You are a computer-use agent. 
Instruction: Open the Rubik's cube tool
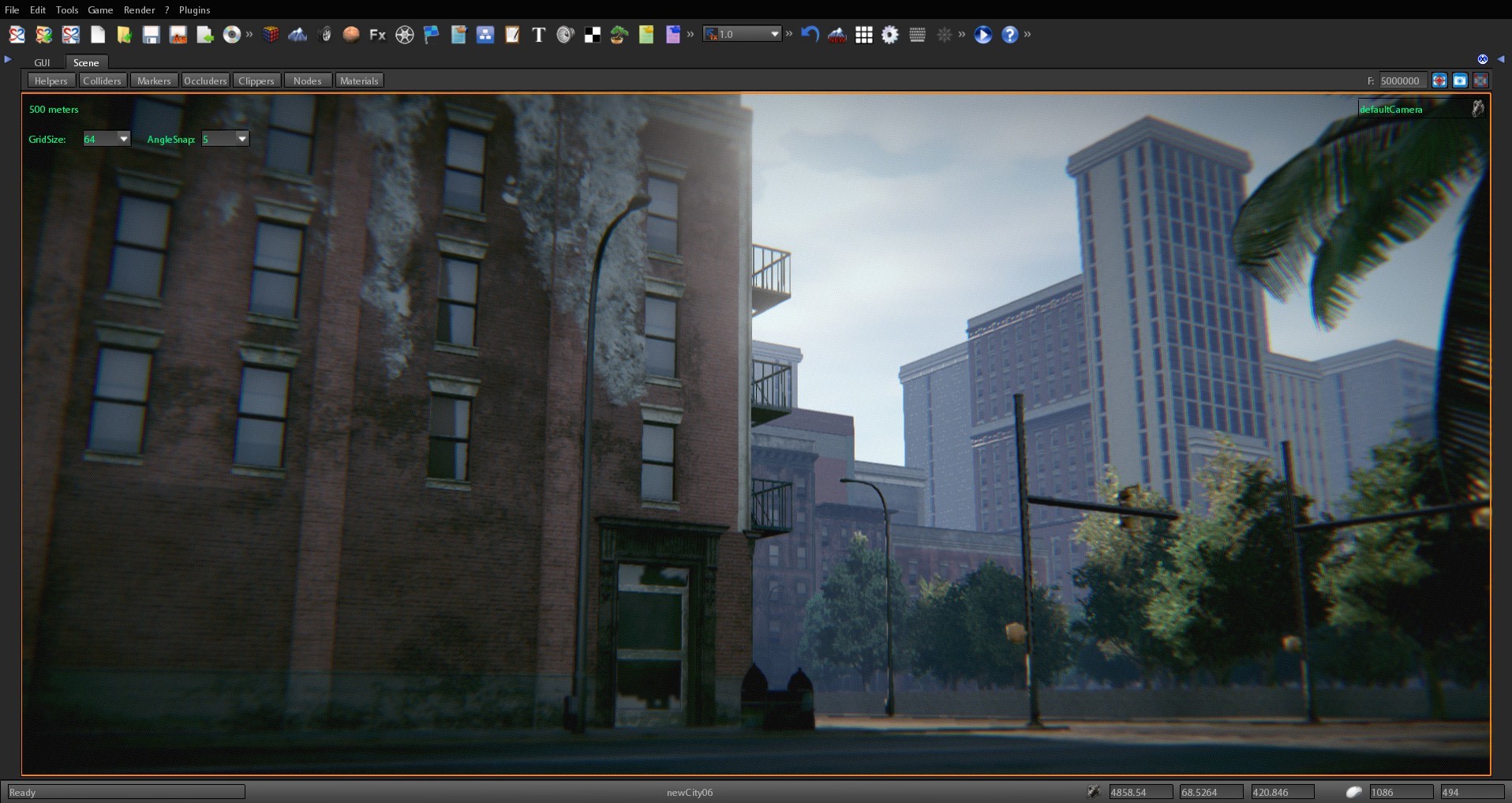271,35
